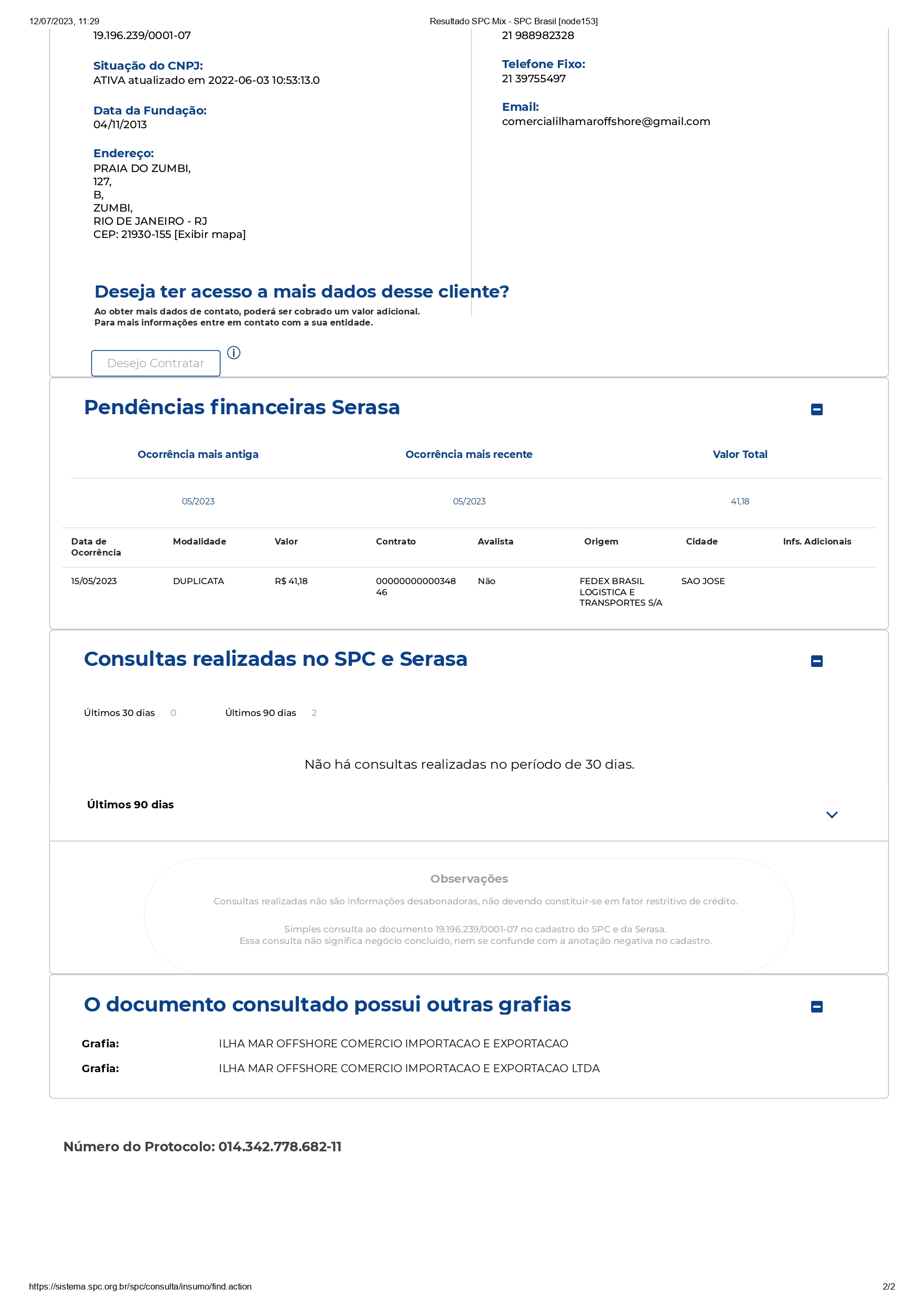Click the comercialilhamaroffshore@gmail.com email address
The width and height of the screenshot is (924, 1308).
click(x=606, y=121)
